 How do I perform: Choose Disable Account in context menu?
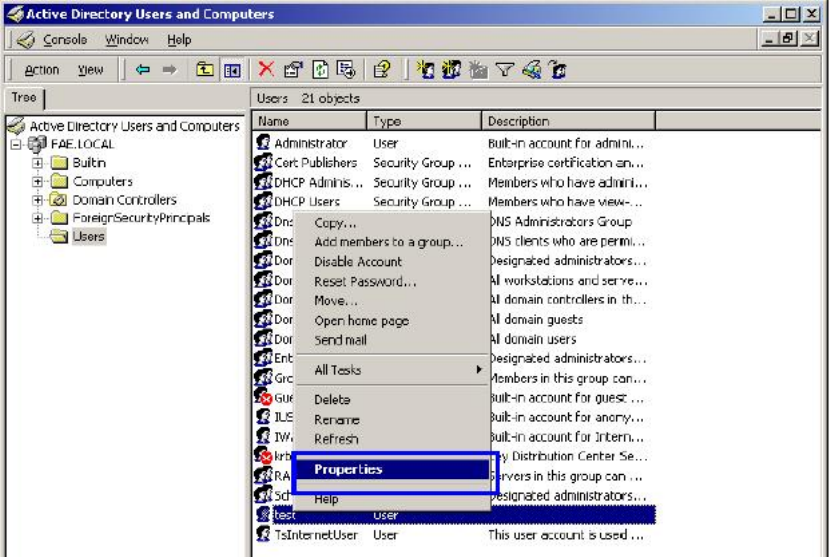pos(358,262)
